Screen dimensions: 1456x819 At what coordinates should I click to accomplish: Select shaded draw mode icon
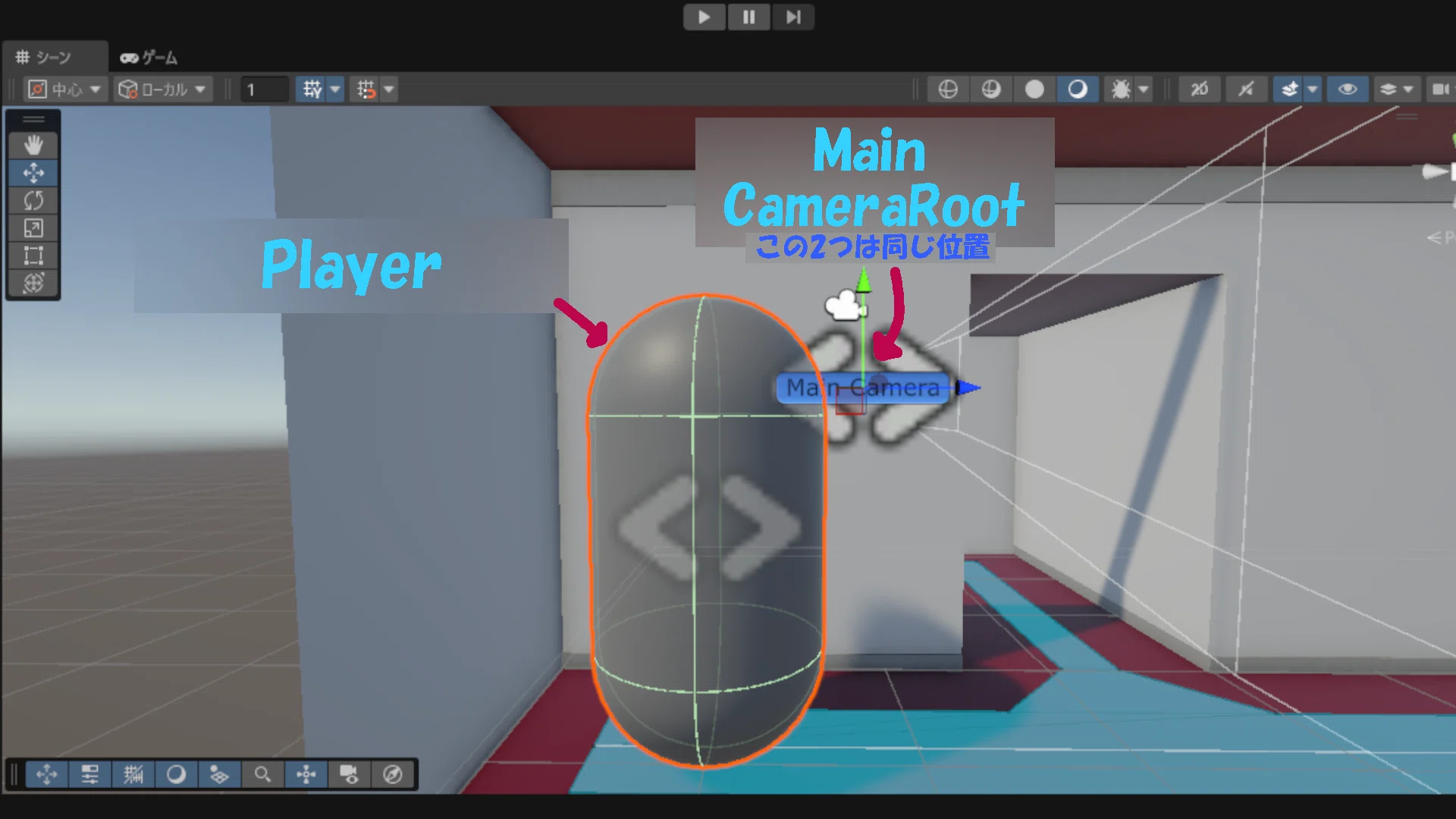click(x=1078, y=89)
